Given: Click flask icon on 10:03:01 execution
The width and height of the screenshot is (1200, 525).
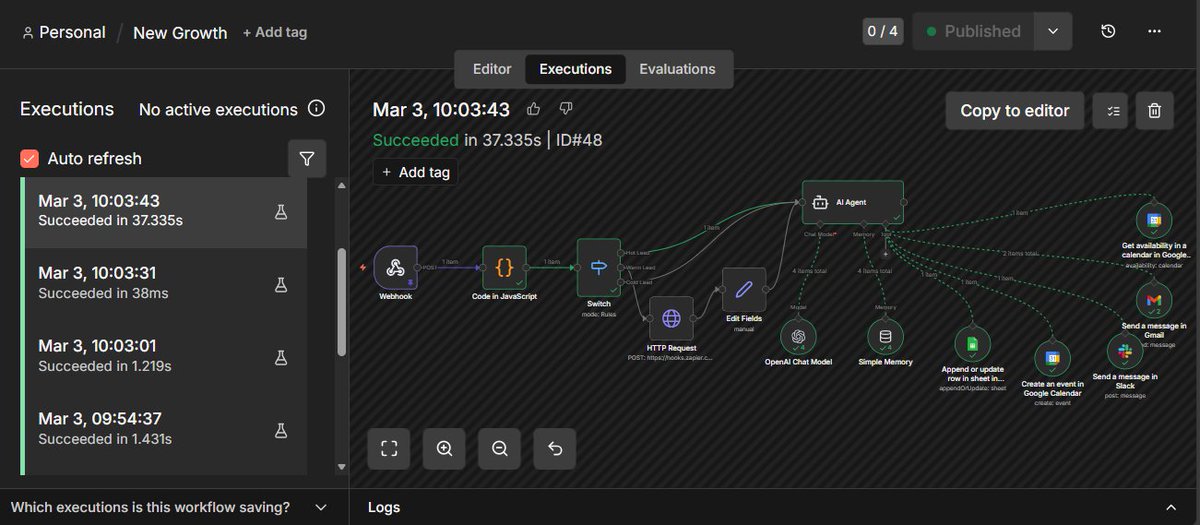Looking at the screenshot, I should coord(281,357).
